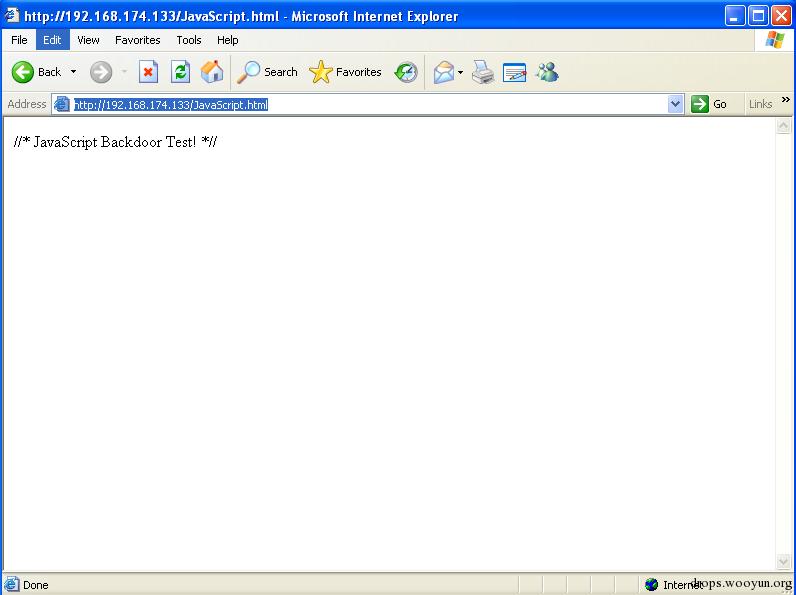Stop page loading with red X icon

pos(148,72)
